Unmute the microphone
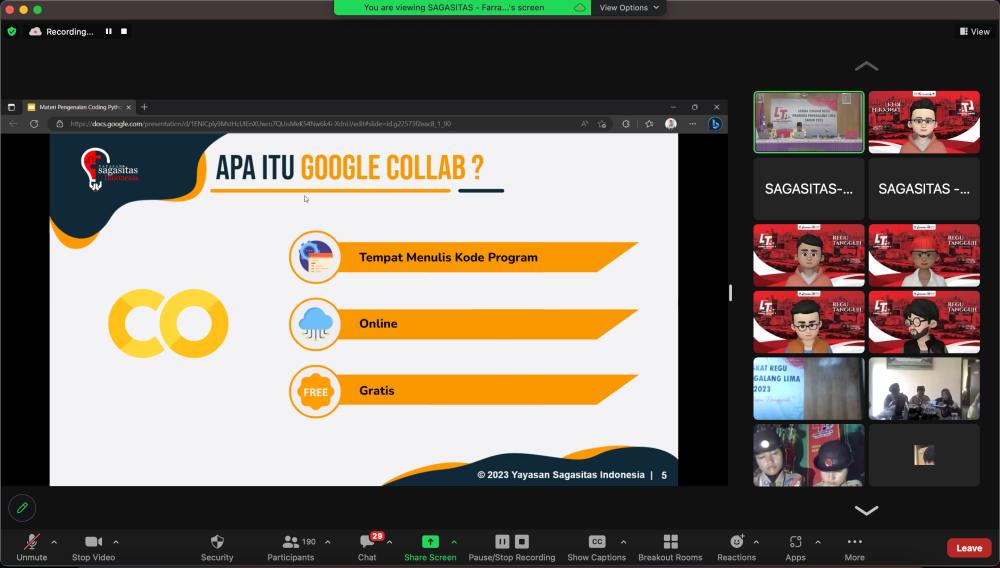The image size is (1000, 568). pyautogui.click(x=32, y=542)
